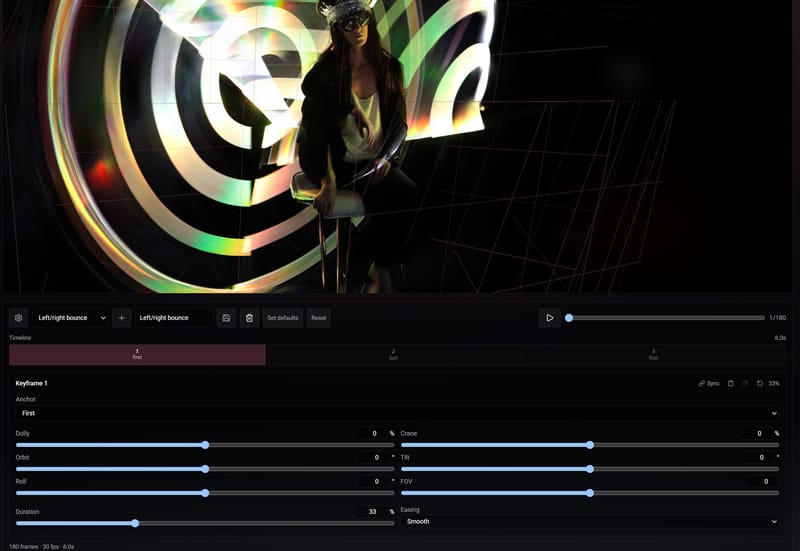Add a new preset with plus icon
Image resolution: width=800 pixels, height=551 pixels.
[121, 318]
